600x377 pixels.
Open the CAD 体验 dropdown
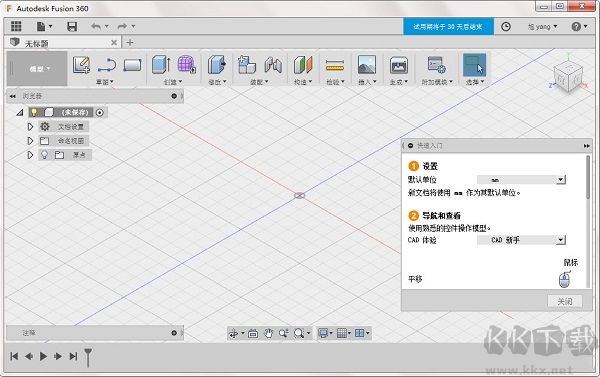(x=521, y=240)
